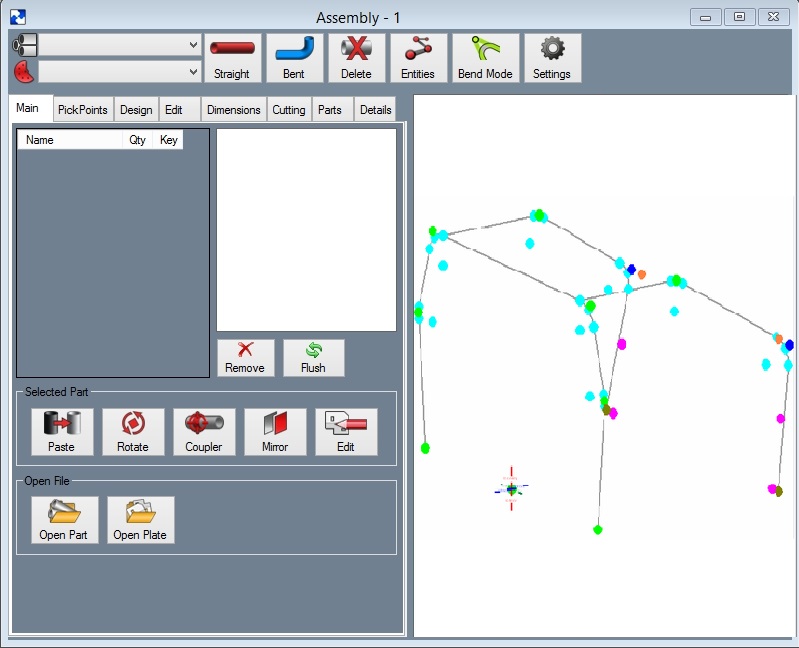The width and height of the screenshot is (799, 648).
Task: Activate Bend Mode
Action: 485,58
